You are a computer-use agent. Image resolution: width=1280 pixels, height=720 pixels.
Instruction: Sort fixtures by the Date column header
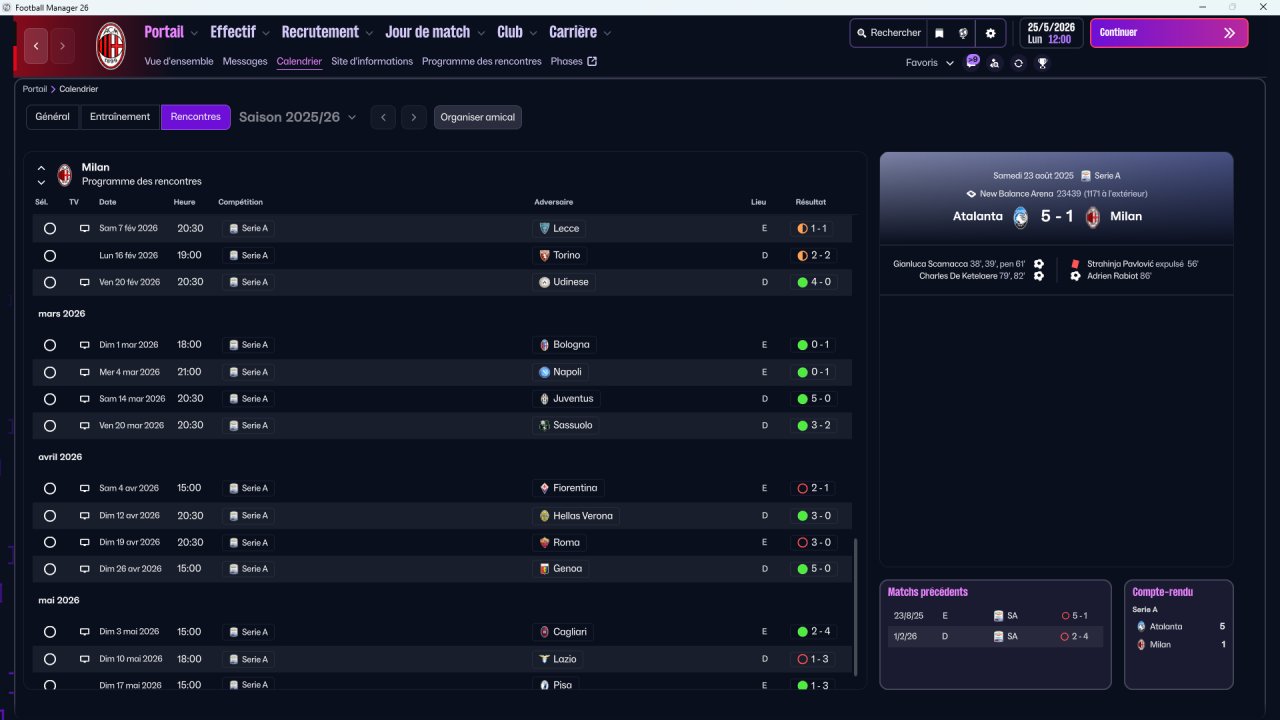click(107, 202)
